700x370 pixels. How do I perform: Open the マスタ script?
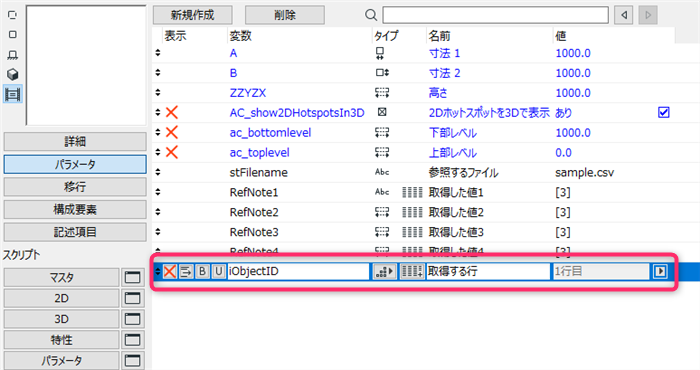pos(61,278)
